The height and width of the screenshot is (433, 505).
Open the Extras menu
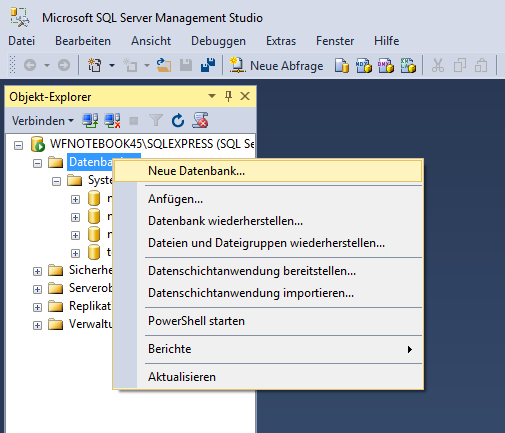point(281,41)
